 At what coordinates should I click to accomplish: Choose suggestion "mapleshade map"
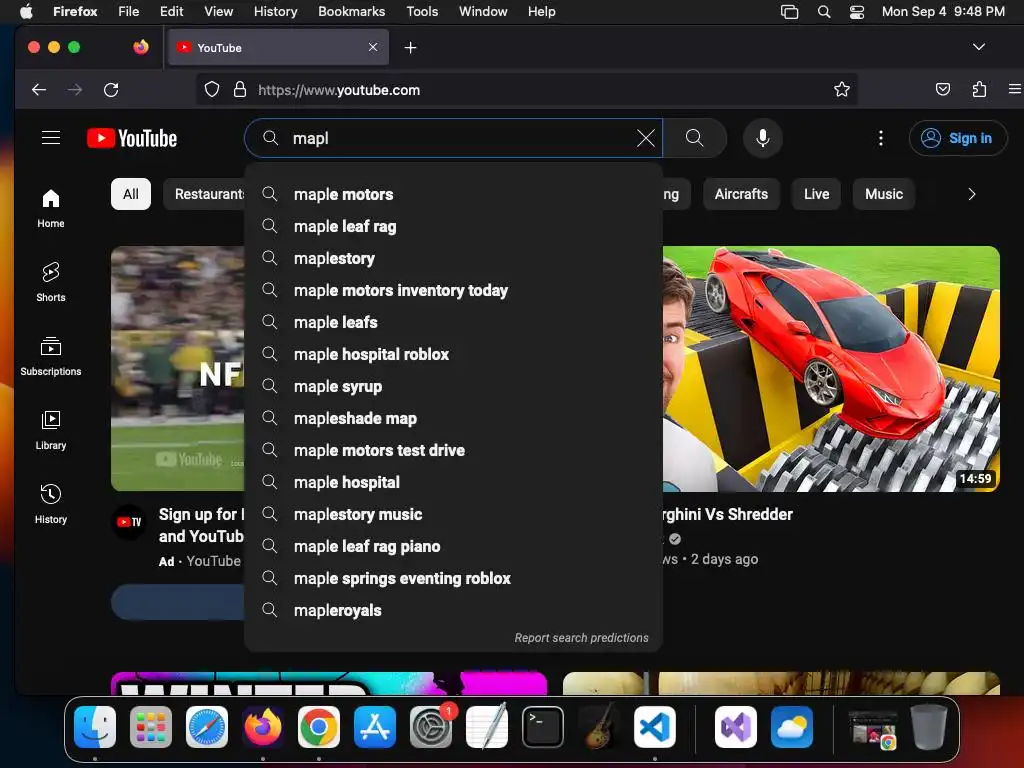453,418
